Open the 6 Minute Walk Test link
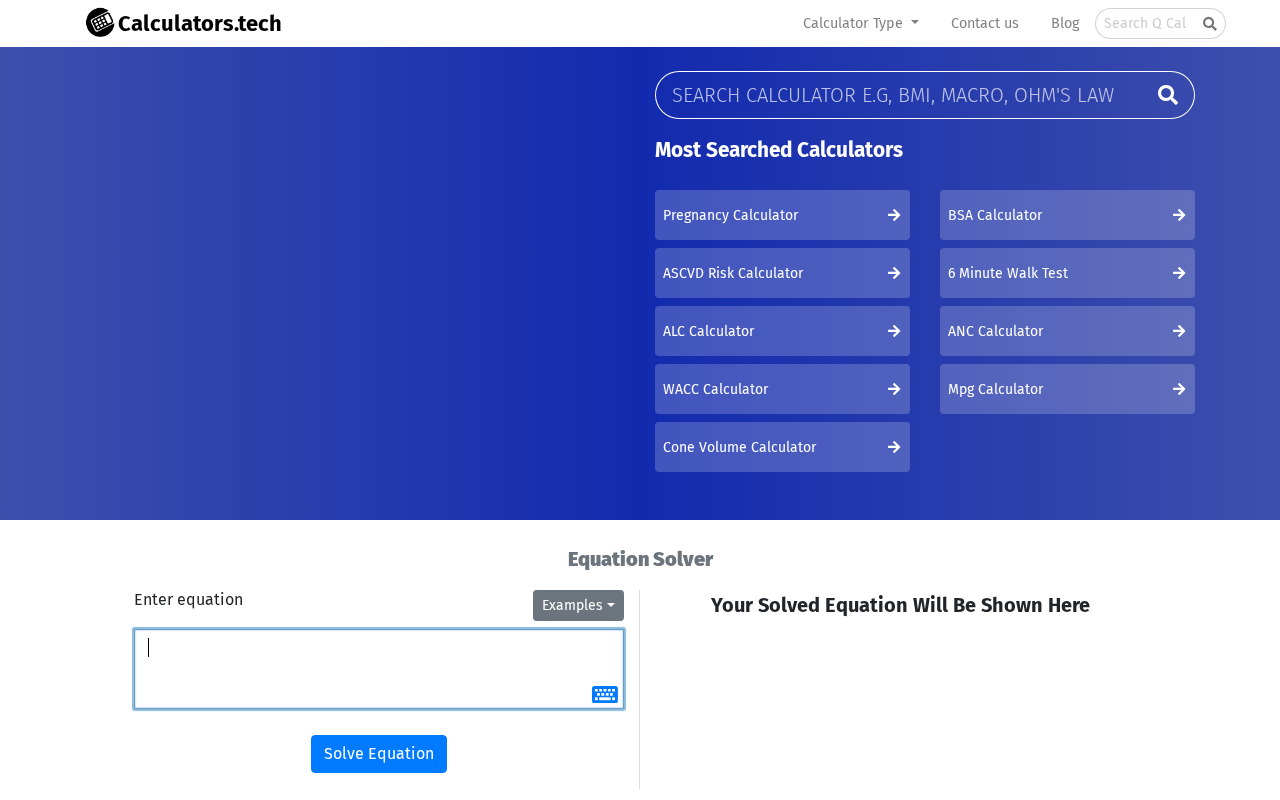The height and width of the screenshot is (800, 1280). click(1008, 273)
